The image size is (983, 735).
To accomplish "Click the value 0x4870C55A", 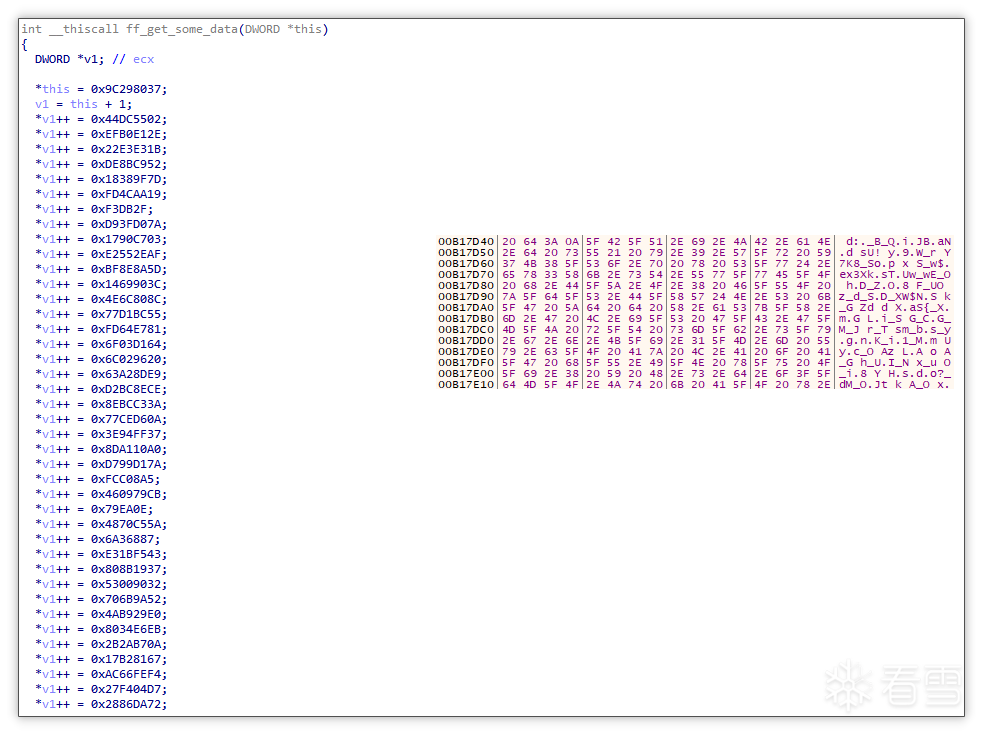I will tap(125, 526).
